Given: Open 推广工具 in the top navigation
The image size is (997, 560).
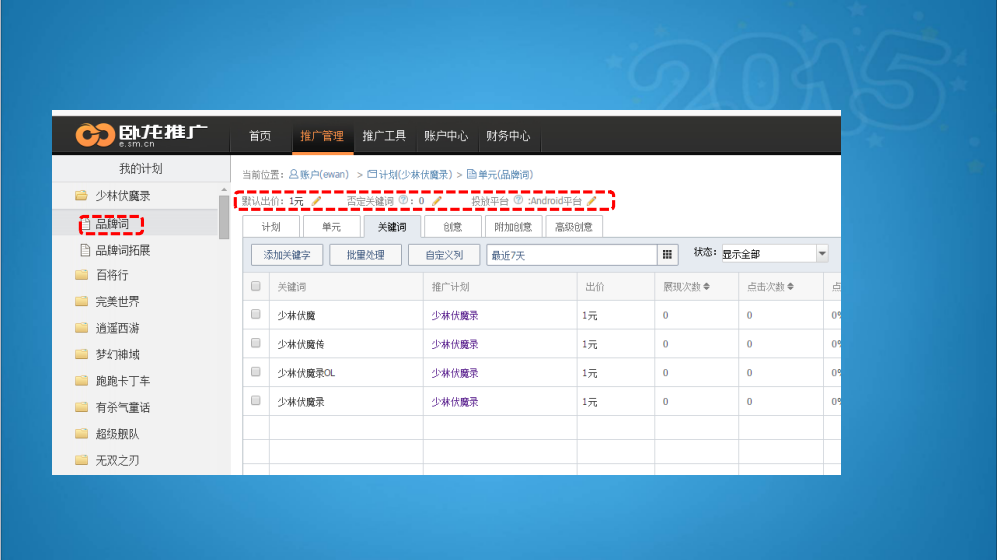Looking at the screenshot, I should (x=384, y=136).
